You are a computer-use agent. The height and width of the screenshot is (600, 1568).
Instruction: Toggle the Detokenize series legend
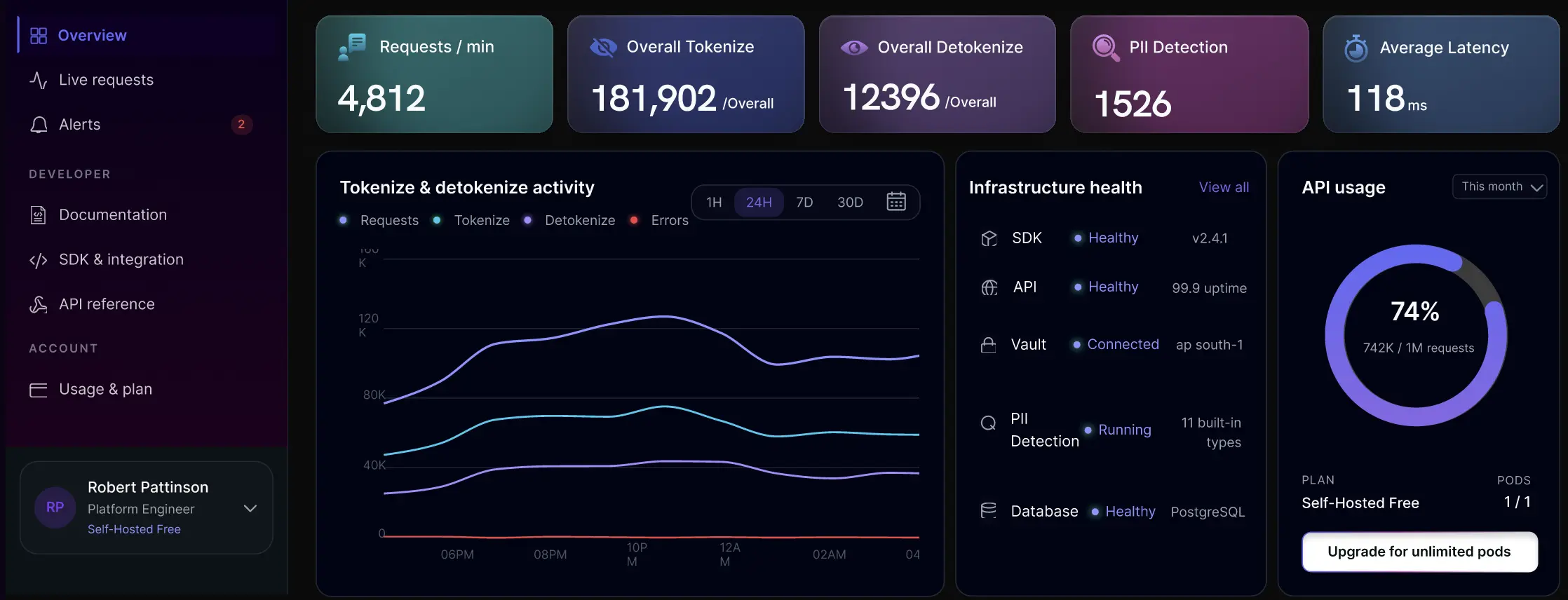coord(569,220)
